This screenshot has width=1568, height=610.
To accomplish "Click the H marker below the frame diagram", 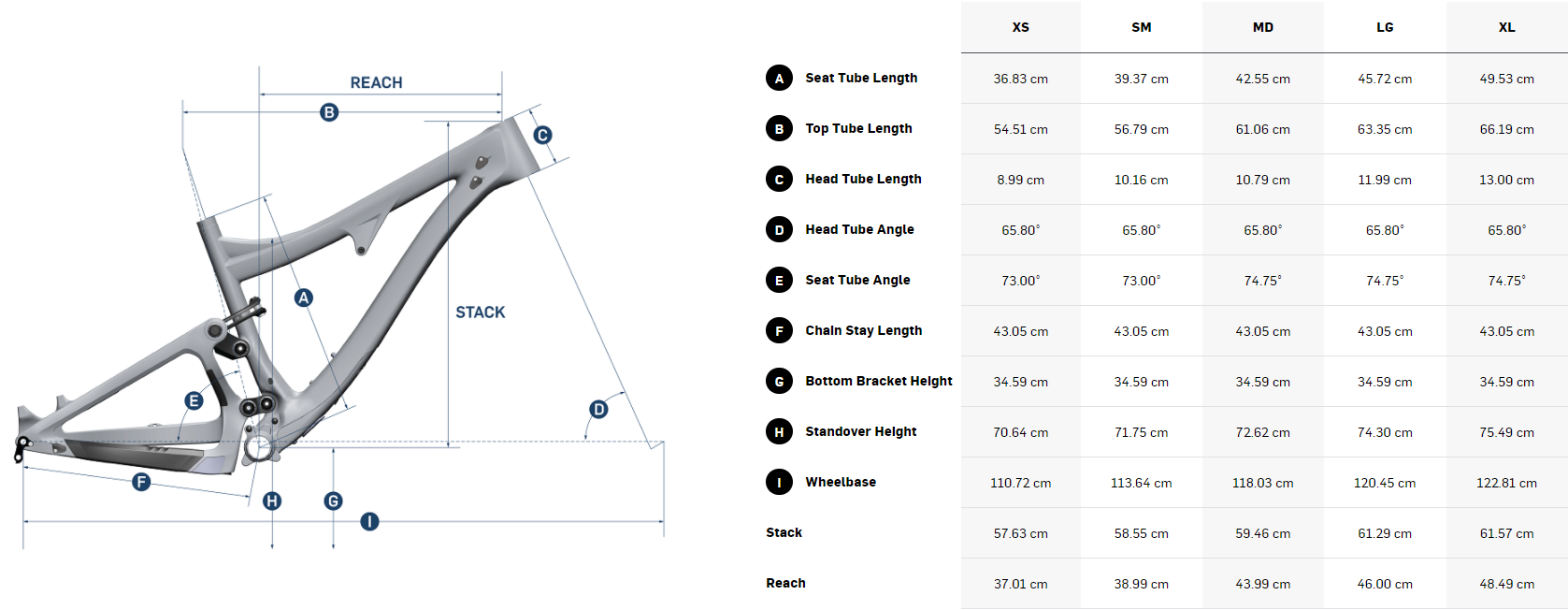I will tap(272, 501).
